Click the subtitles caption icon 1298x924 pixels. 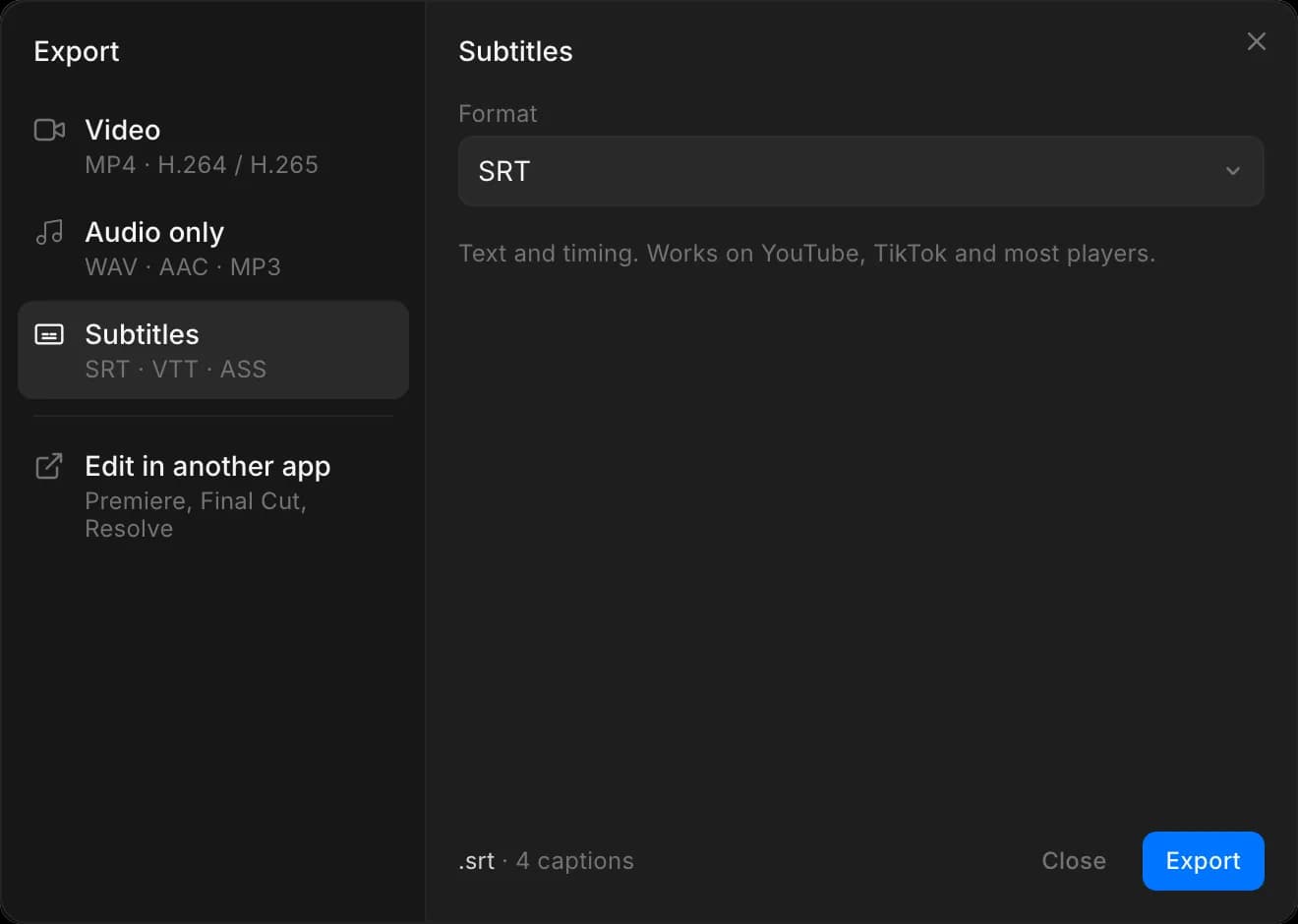coord(49,334)
